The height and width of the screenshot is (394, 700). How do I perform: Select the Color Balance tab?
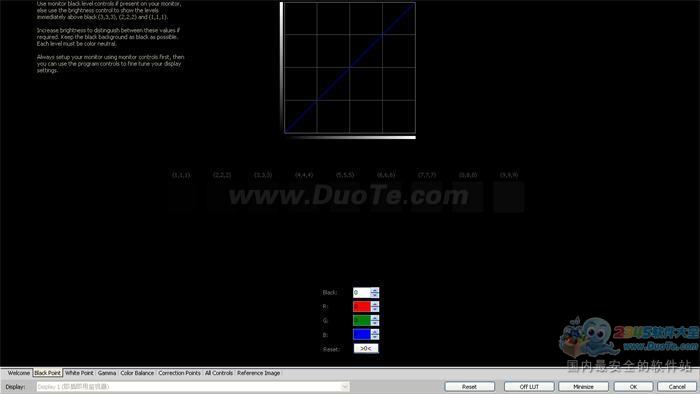pyautogui.click(x=137, y=373)
